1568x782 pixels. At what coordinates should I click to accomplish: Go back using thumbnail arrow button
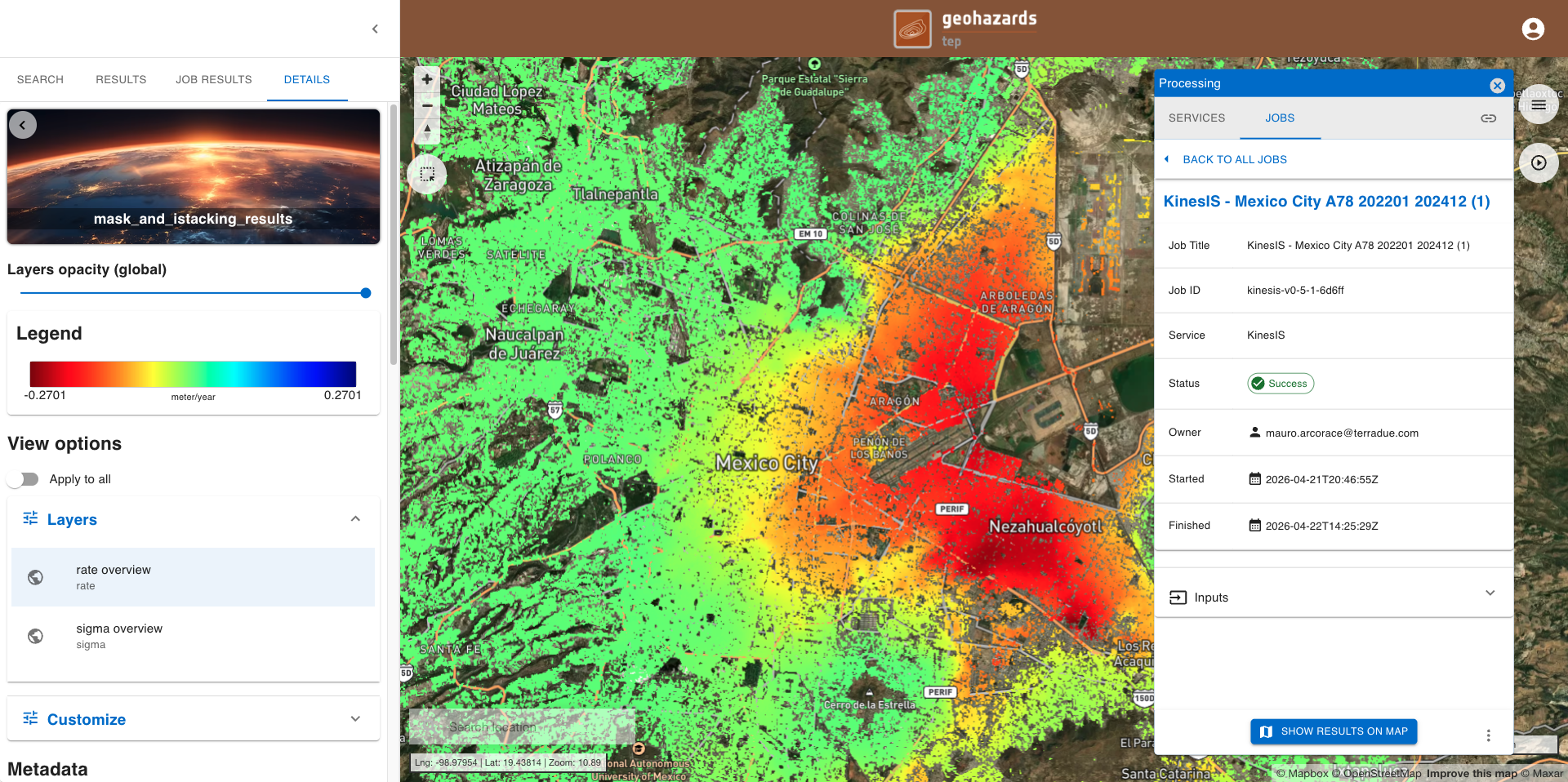(23, 125)
